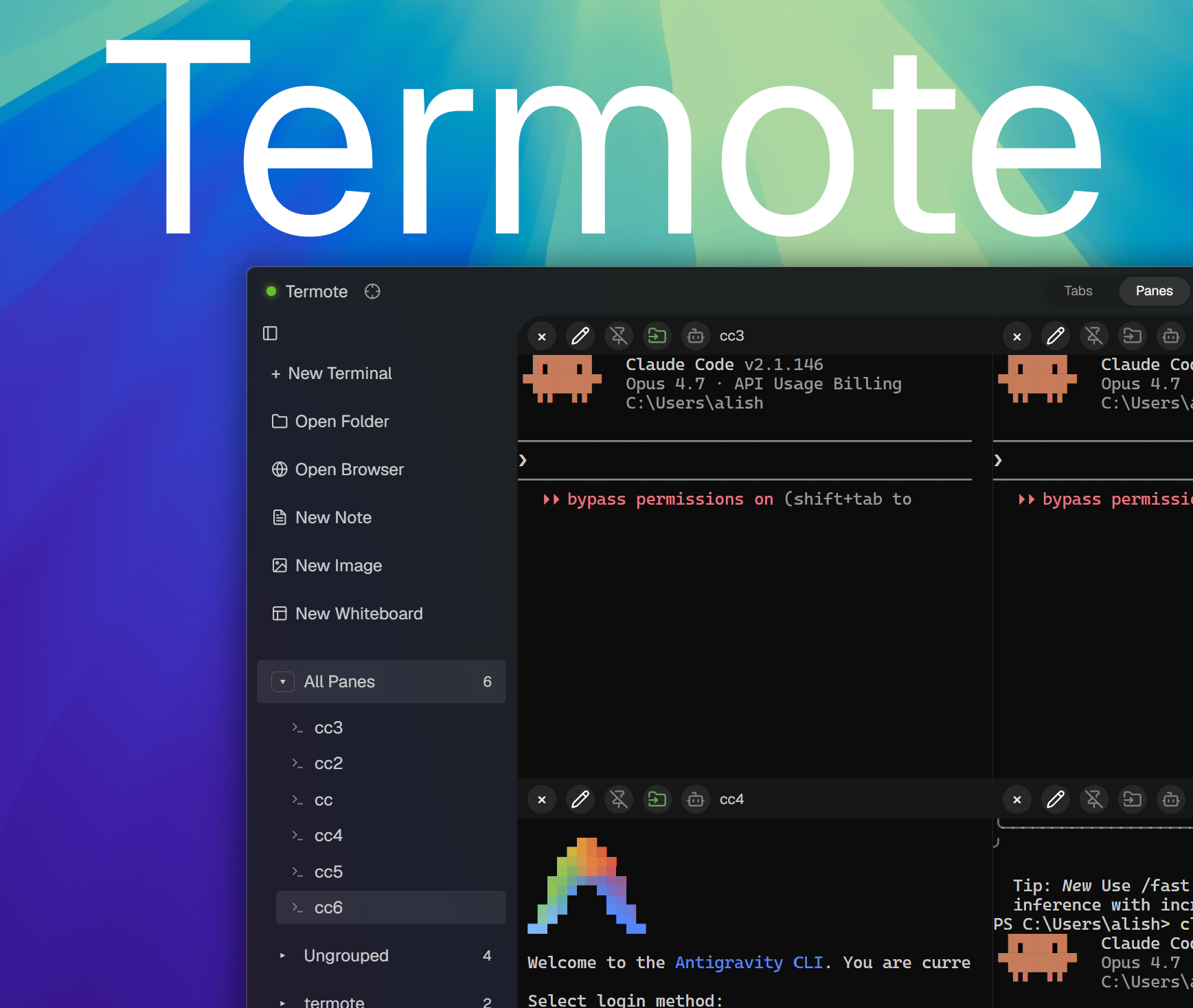The image size is (1193, 1008).
Task: Click 'bypass permissions on' text in cc3 pane
Action: point(670,499)
